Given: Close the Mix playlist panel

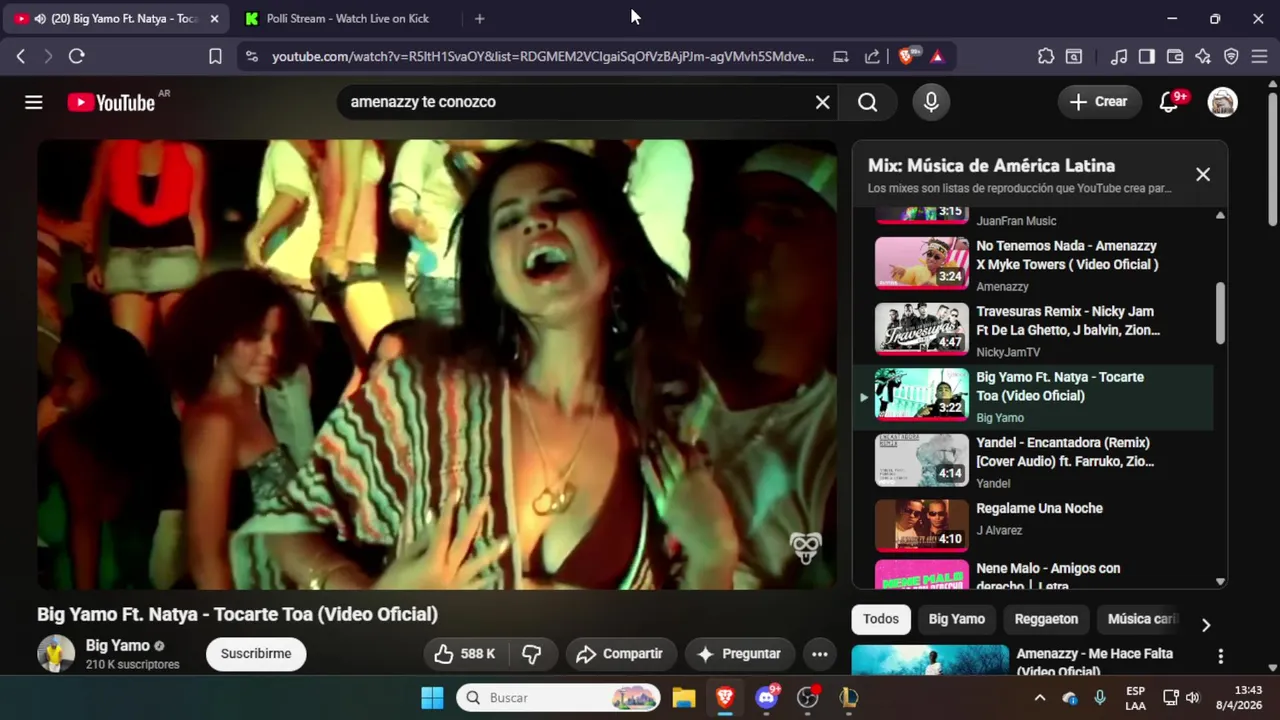Looking at the screenshot, I should point(1203,174).
